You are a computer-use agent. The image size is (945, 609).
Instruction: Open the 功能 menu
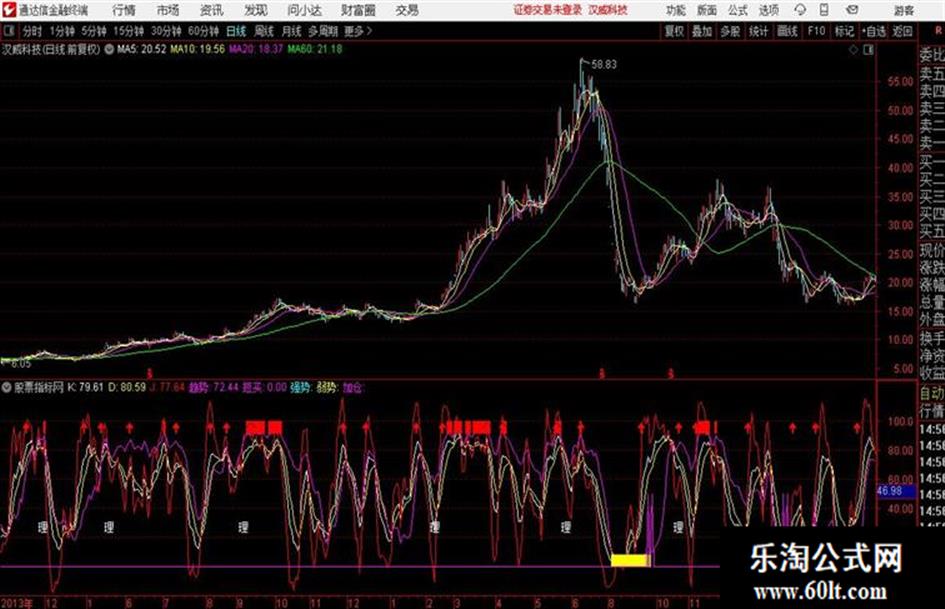[676, 10]
